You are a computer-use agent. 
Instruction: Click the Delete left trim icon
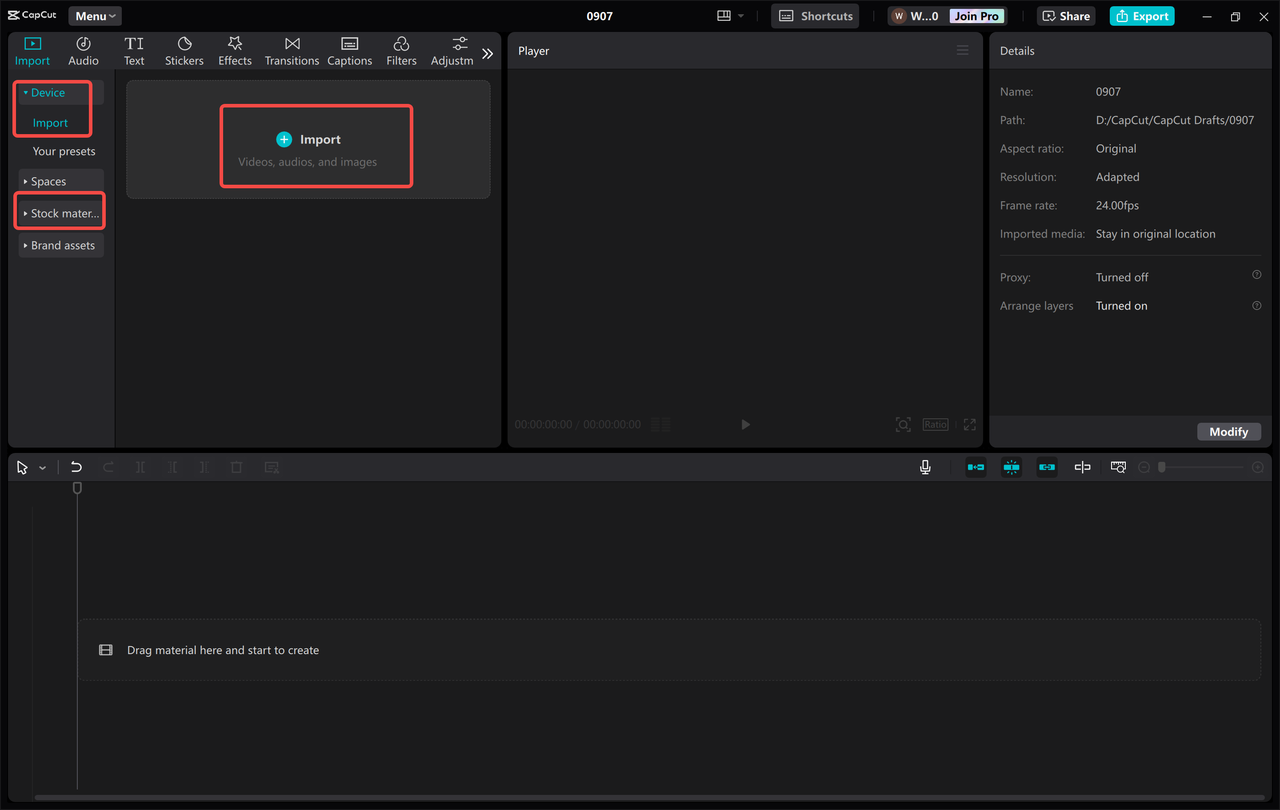click(x=172, y=467)
